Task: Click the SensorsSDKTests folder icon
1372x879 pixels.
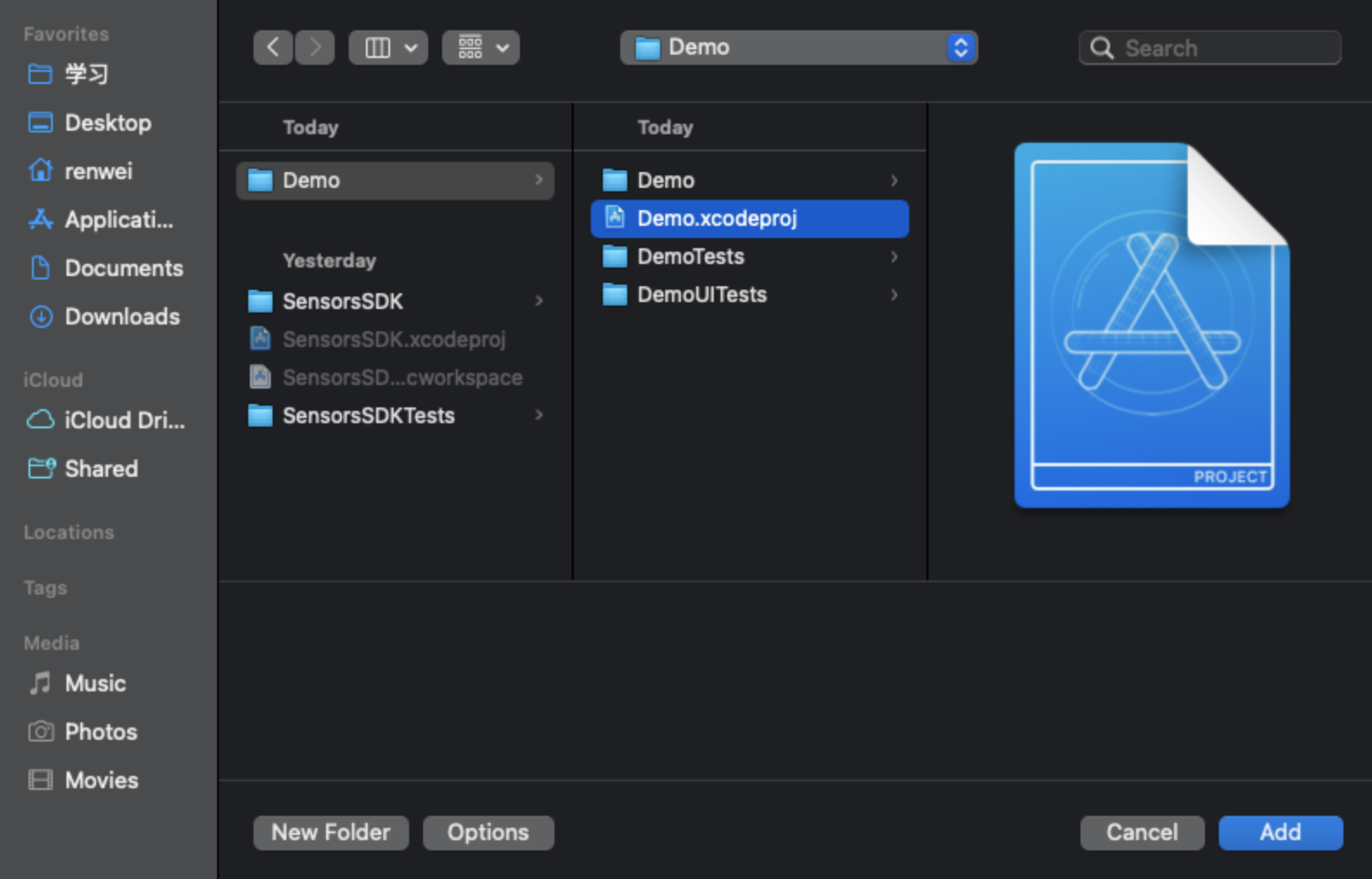Action: (260, 415)
